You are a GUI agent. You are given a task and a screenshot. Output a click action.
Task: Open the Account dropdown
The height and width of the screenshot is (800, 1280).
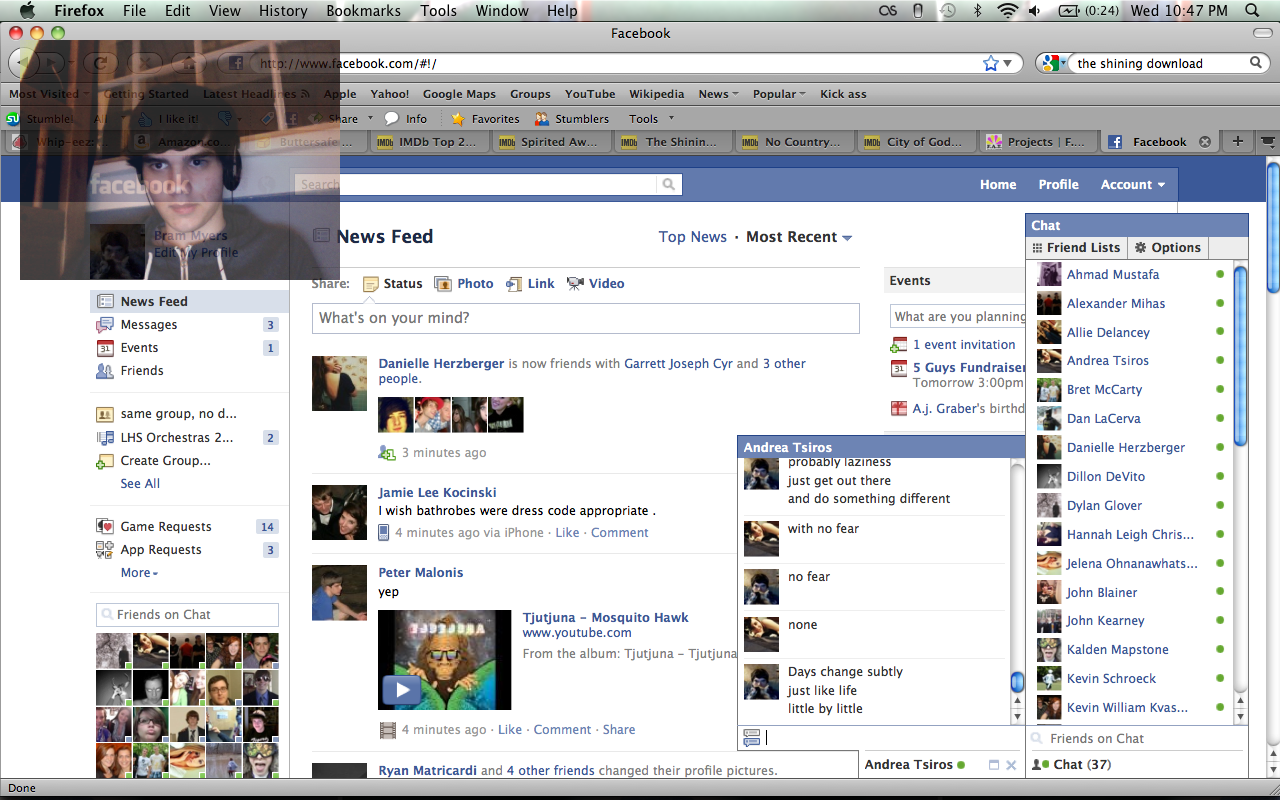(1133, 184)
